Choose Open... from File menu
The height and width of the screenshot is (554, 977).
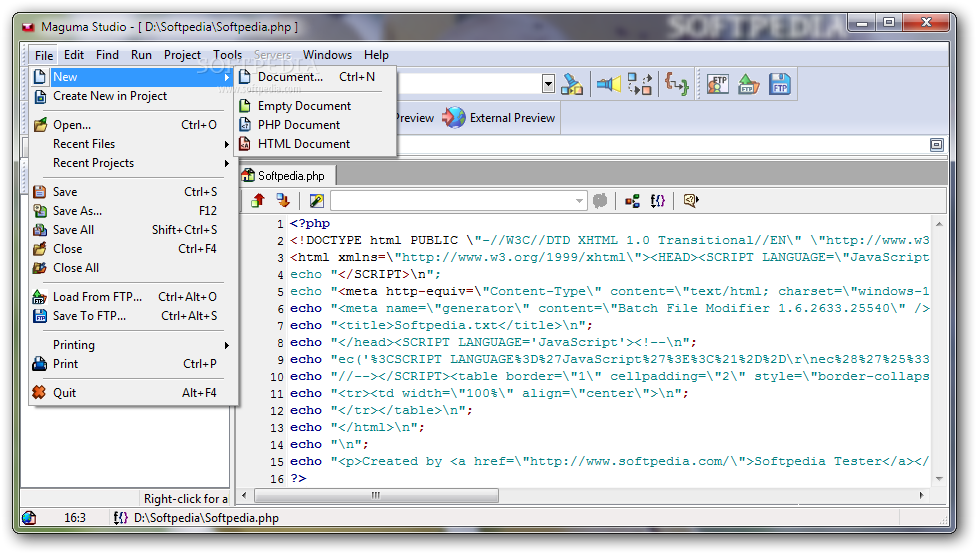(133, 125)
